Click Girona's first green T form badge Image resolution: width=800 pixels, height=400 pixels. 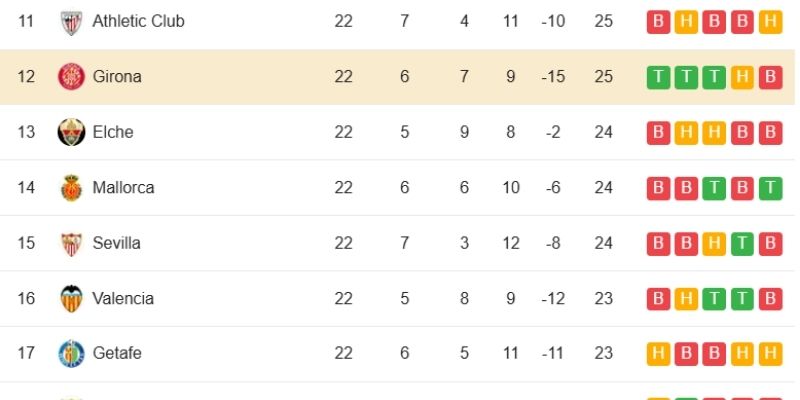click(x=658, y=76)
